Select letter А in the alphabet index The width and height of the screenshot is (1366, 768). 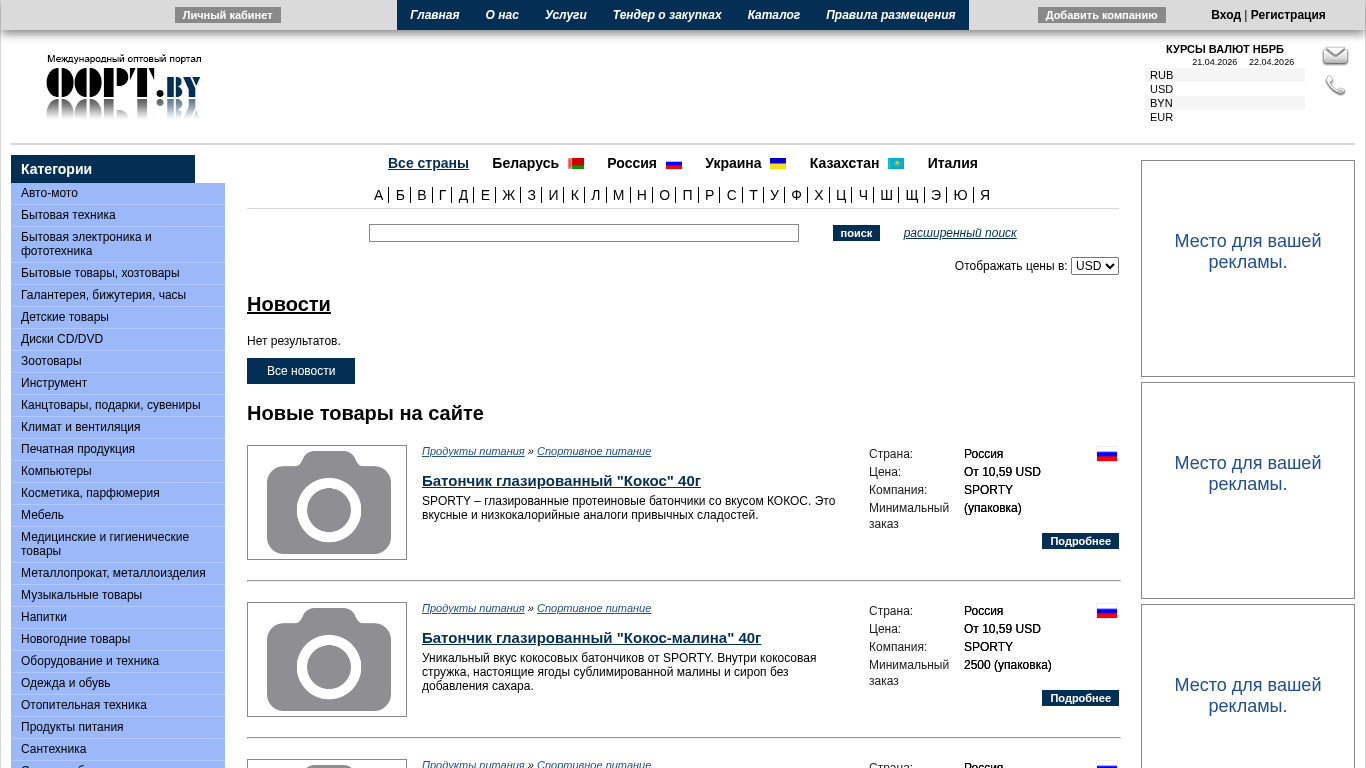pos(379,195)
